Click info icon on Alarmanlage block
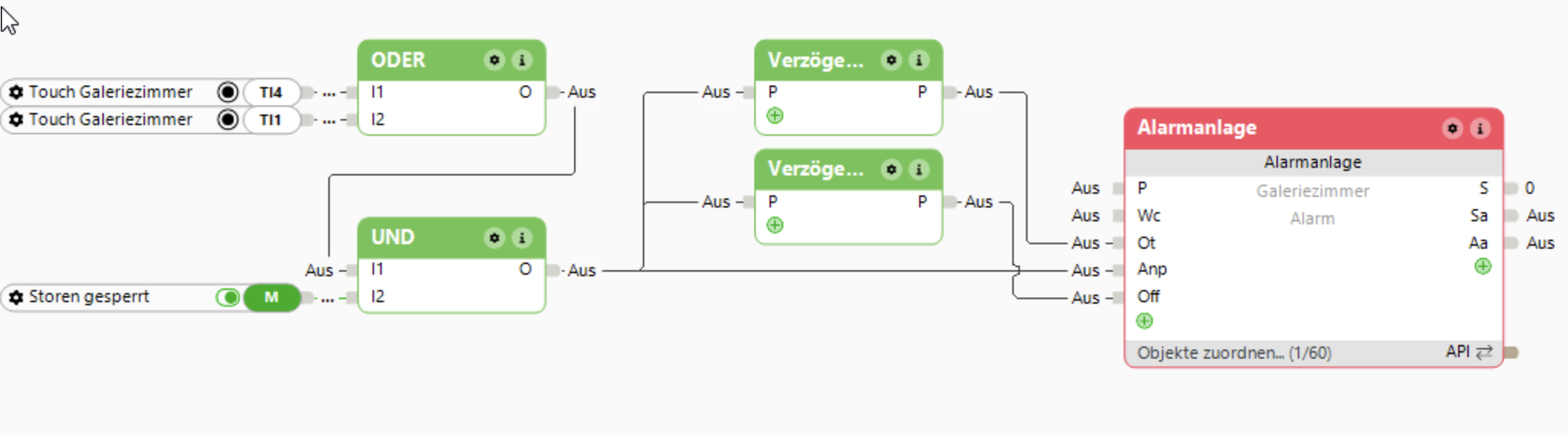The image size is (1568, 435). click(1479, 128)
